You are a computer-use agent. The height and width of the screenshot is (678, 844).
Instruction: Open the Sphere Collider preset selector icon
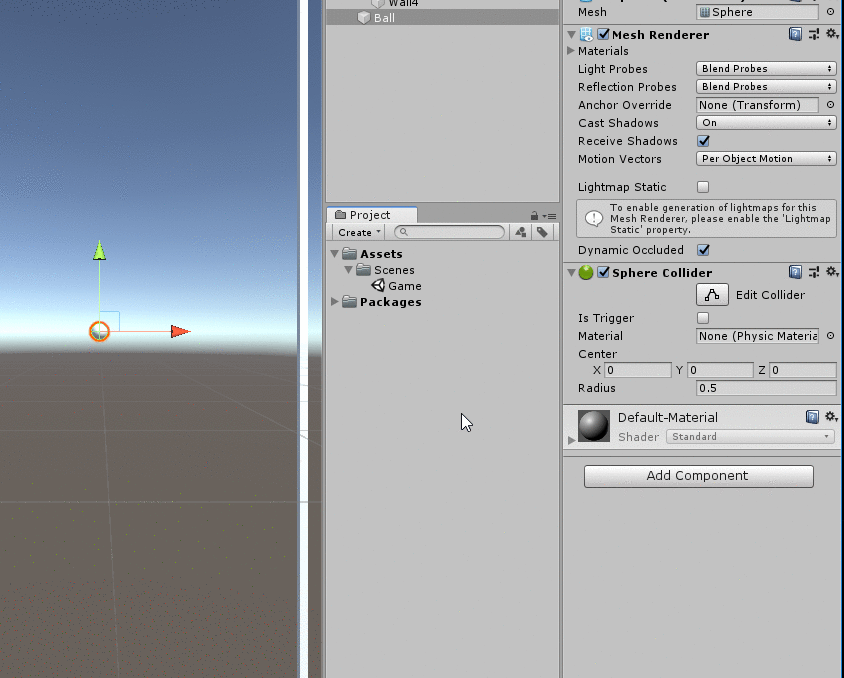click(x=814, y=272)
